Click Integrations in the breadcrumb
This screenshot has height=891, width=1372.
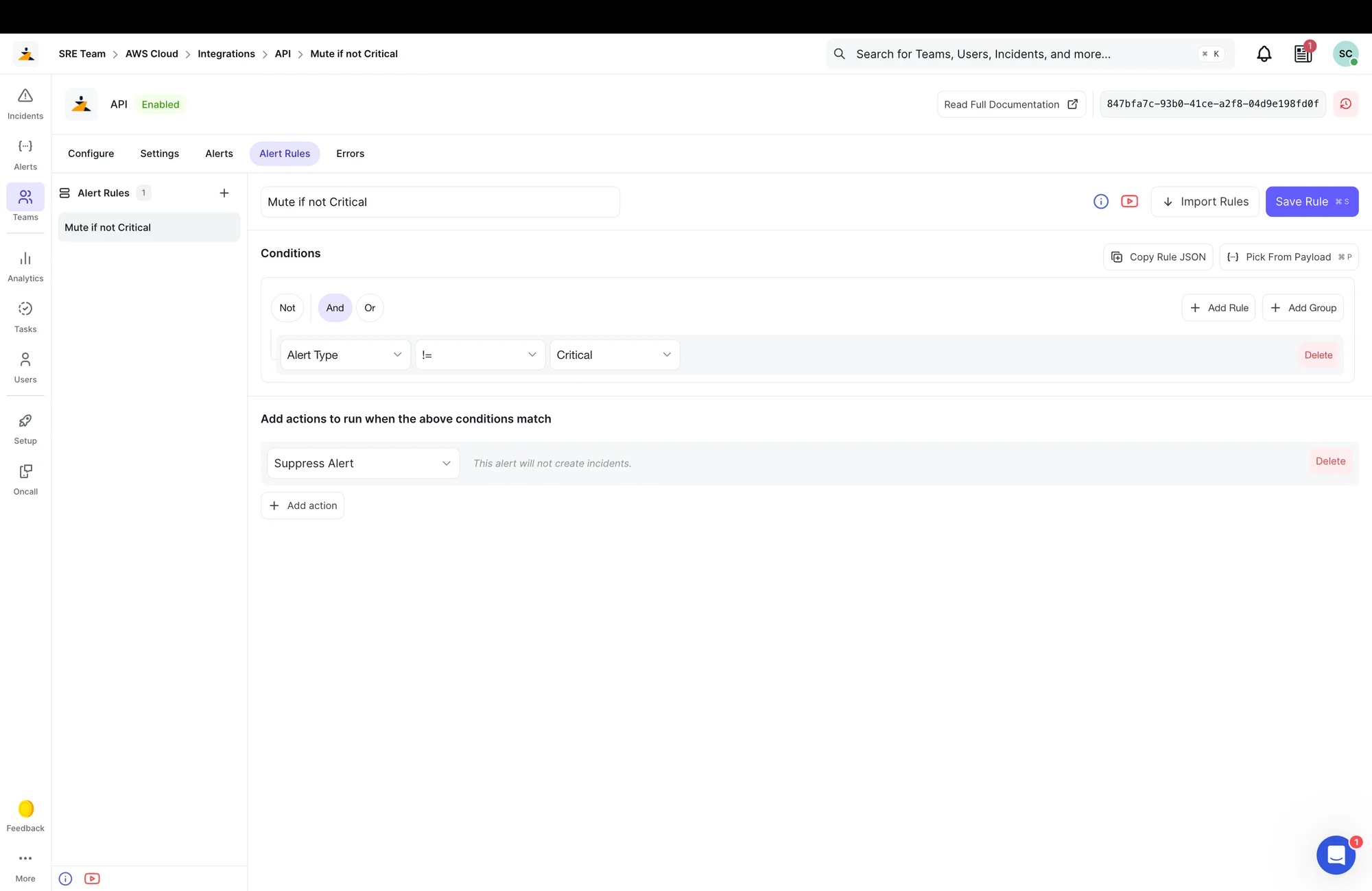click(x=226, y=54)
